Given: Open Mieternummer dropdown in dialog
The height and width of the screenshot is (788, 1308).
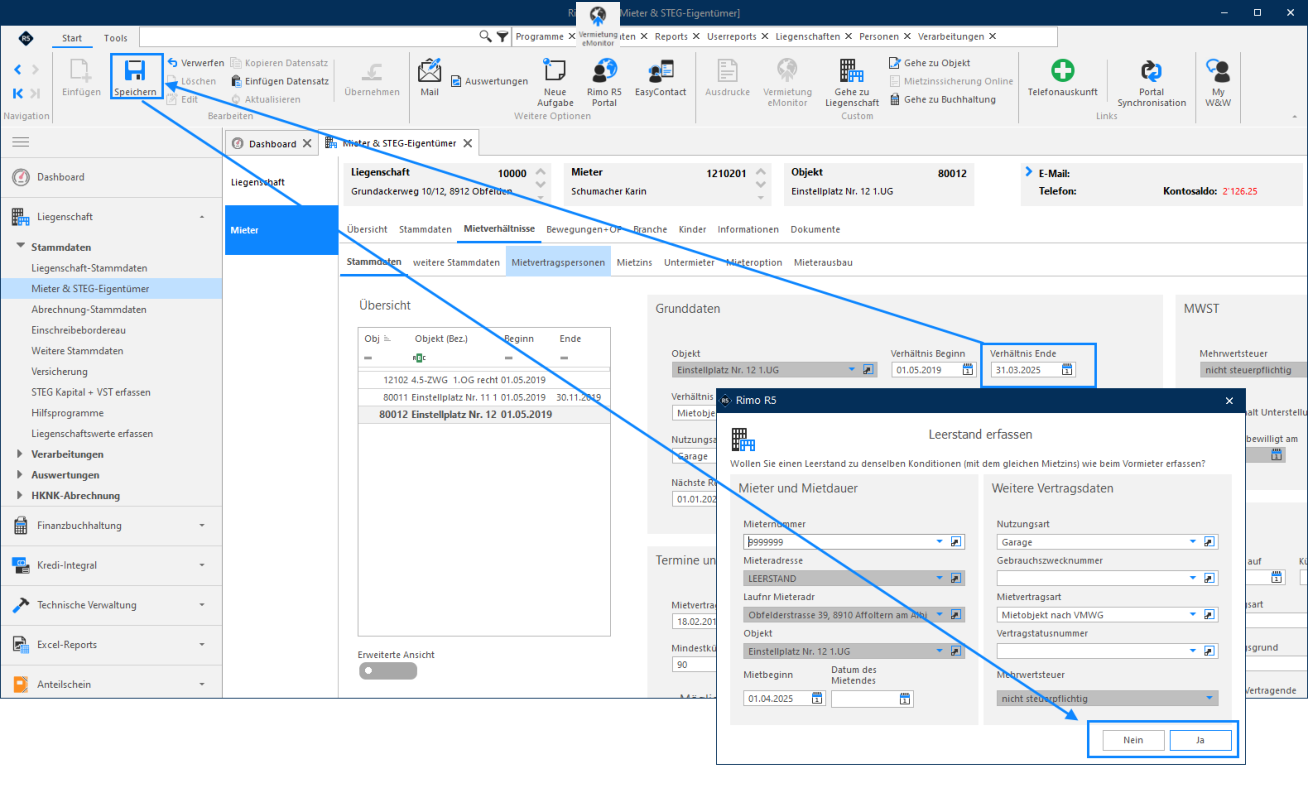Looking at the screenshot, I should 939,542.
